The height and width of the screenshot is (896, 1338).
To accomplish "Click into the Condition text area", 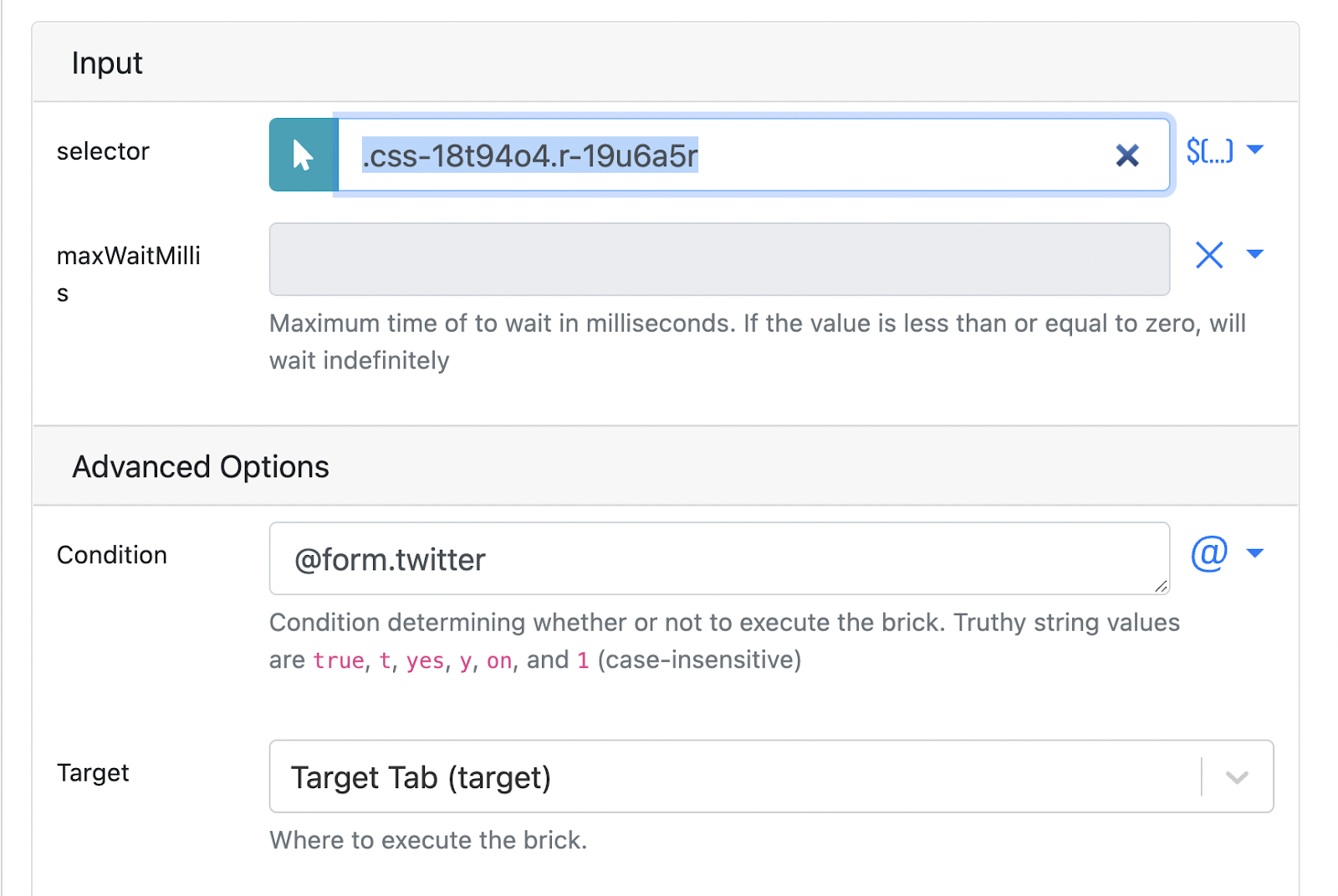I will [719, 559].
